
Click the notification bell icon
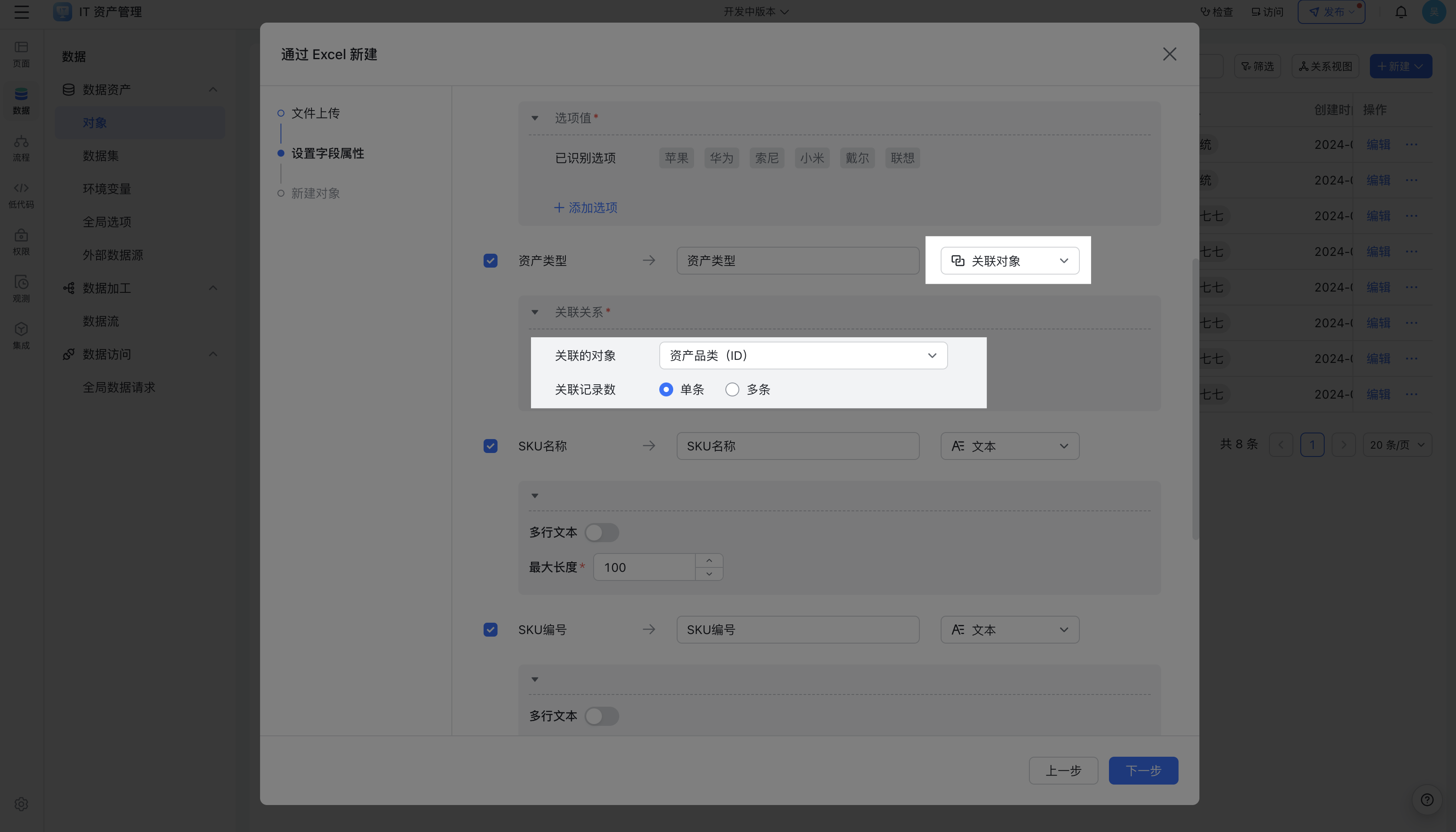click(x=1401, y=11)
